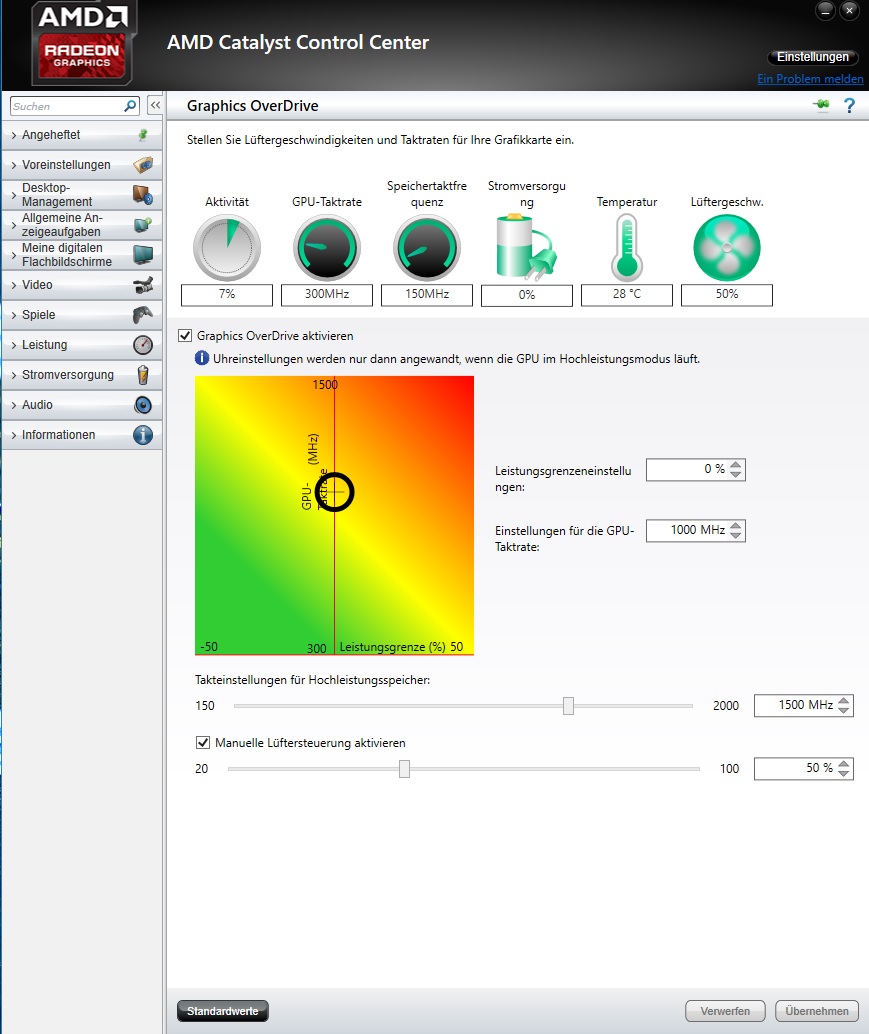
Task: Click the Video camera icon
Action: point(143,285)
